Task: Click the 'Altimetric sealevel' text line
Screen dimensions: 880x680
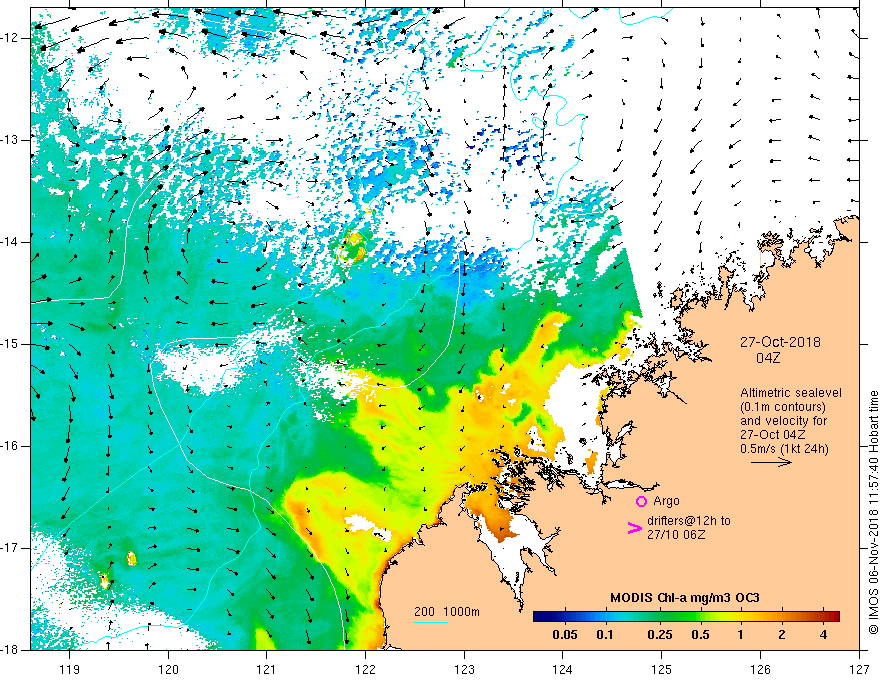Action: coord(791,393)
